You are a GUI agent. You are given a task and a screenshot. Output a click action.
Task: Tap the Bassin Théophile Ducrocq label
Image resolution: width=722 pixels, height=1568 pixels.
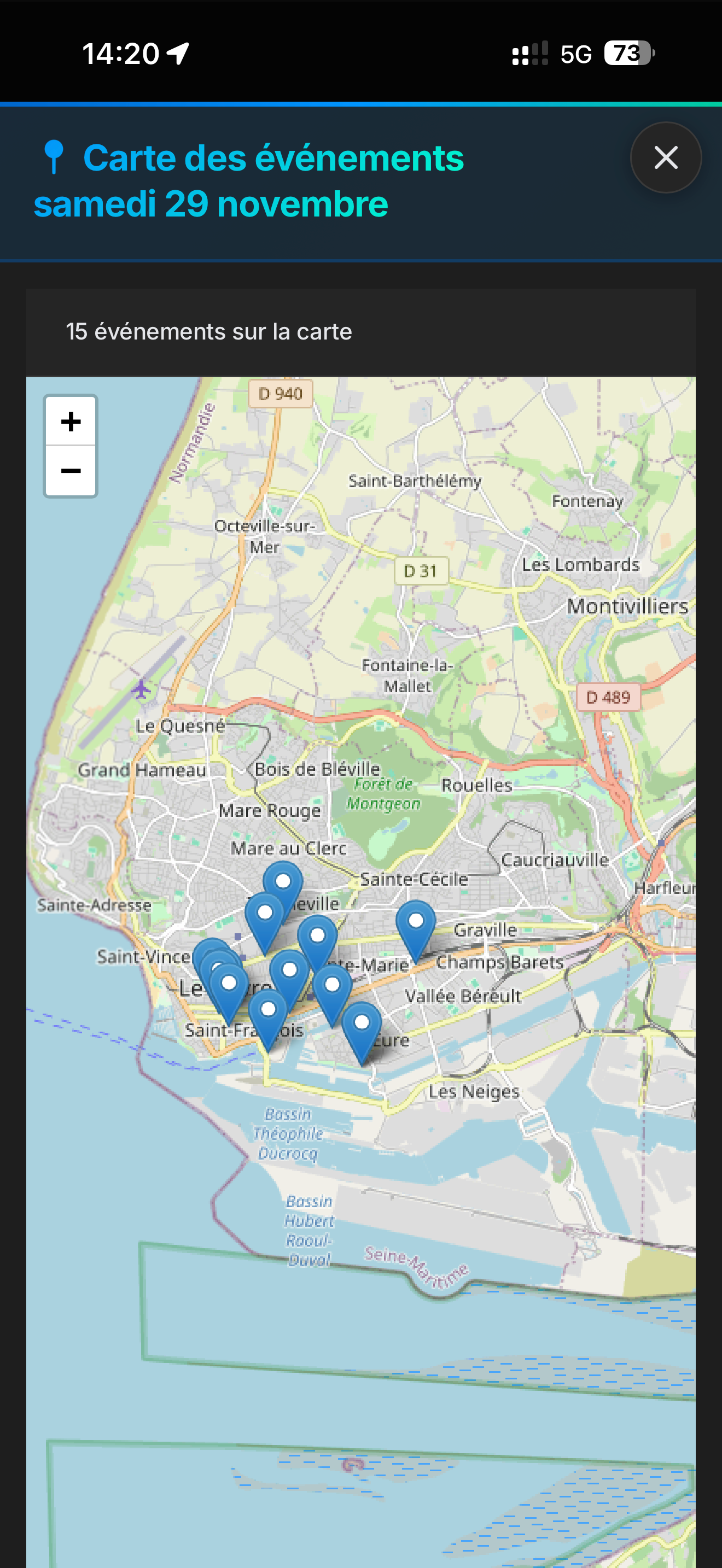point(288,1133)
